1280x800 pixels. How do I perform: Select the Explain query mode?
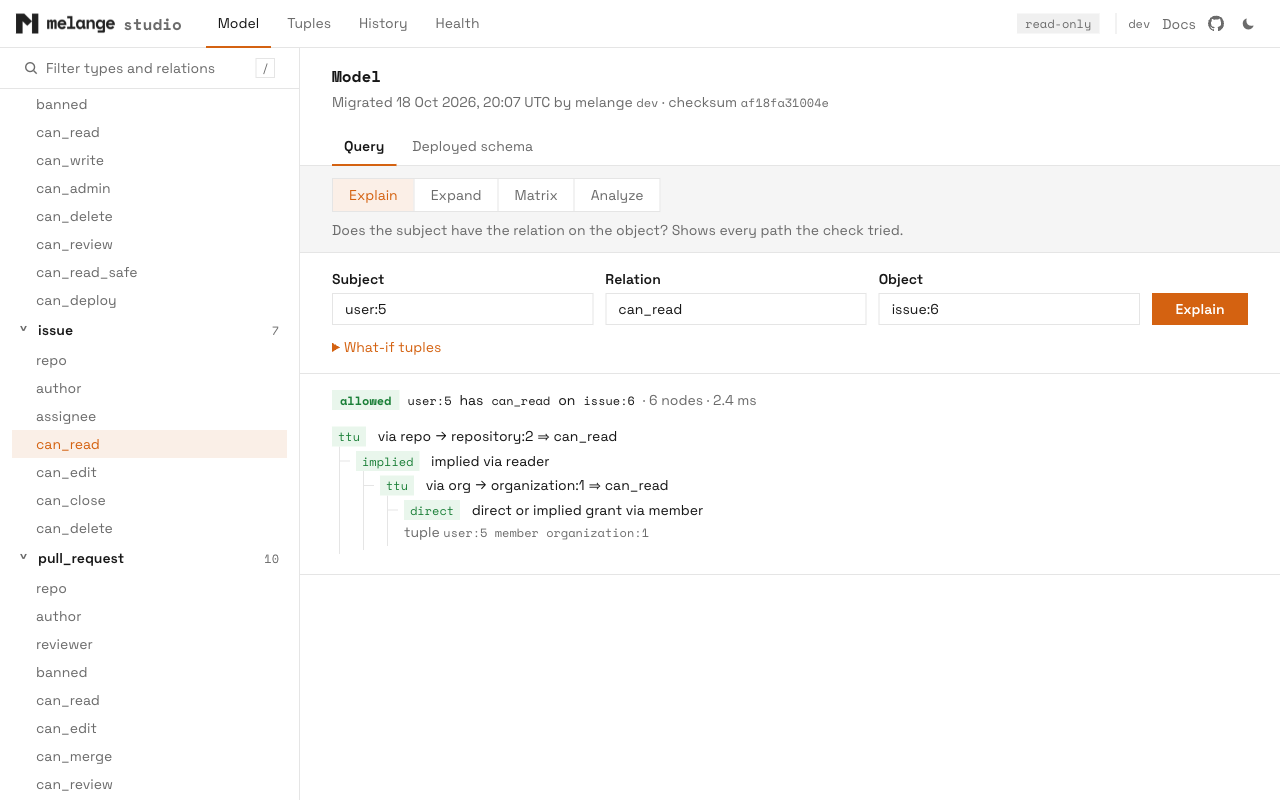click(373, 195)
